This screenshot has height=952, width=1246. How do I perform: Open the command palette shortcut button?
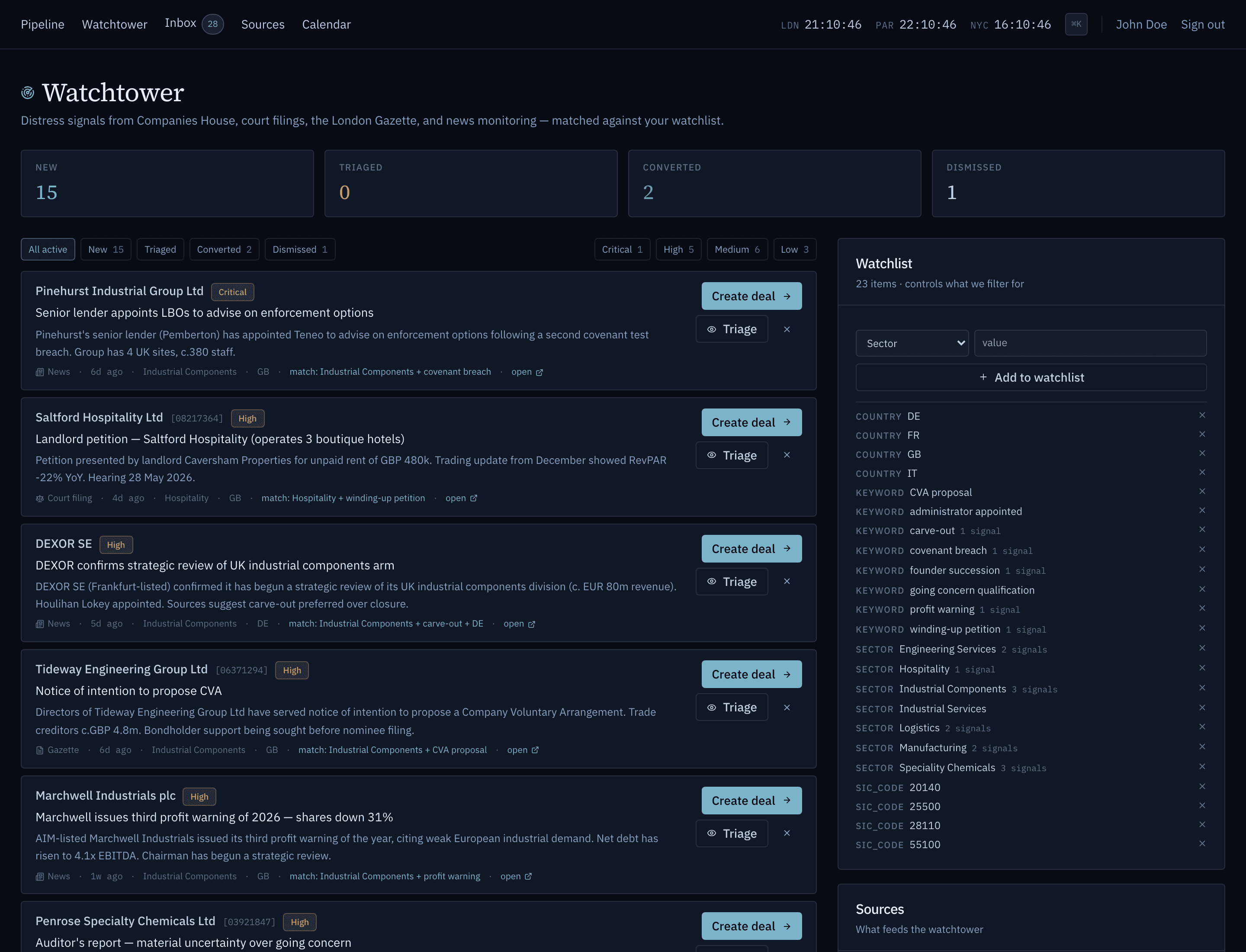click(x=1076, y=24)
